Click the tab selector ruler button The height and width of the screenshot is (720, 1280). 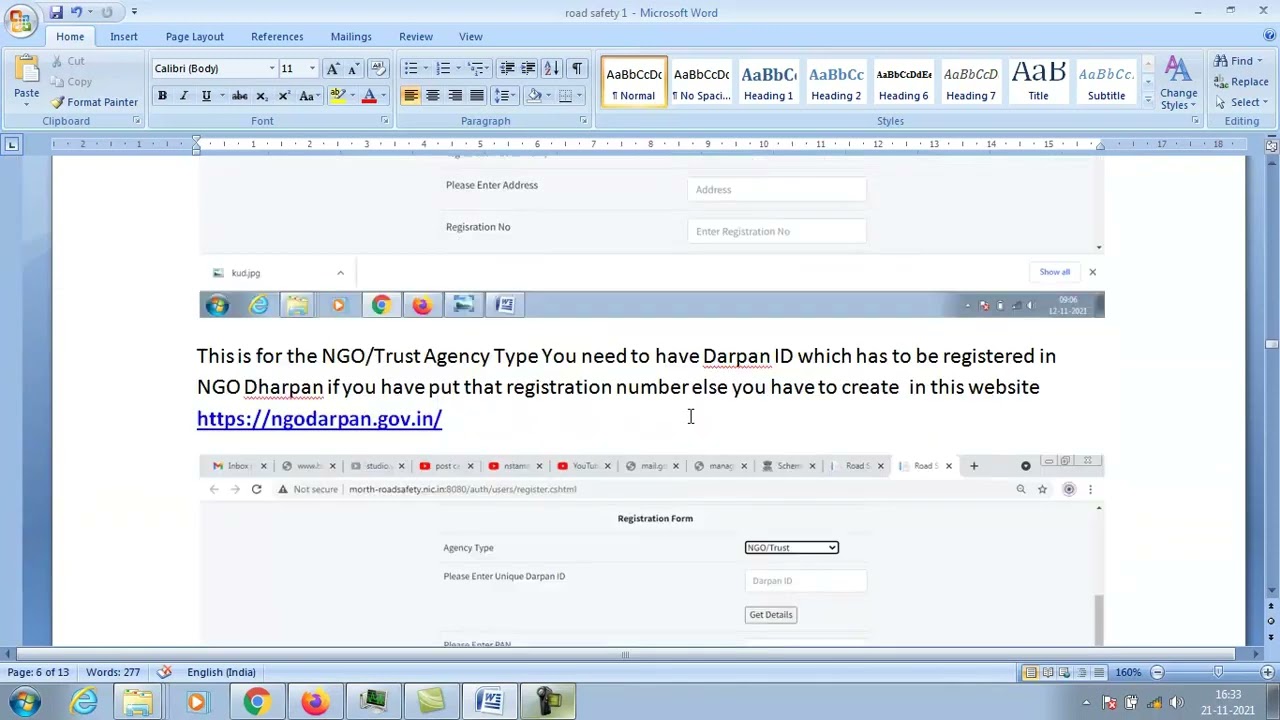pos(11,145)
